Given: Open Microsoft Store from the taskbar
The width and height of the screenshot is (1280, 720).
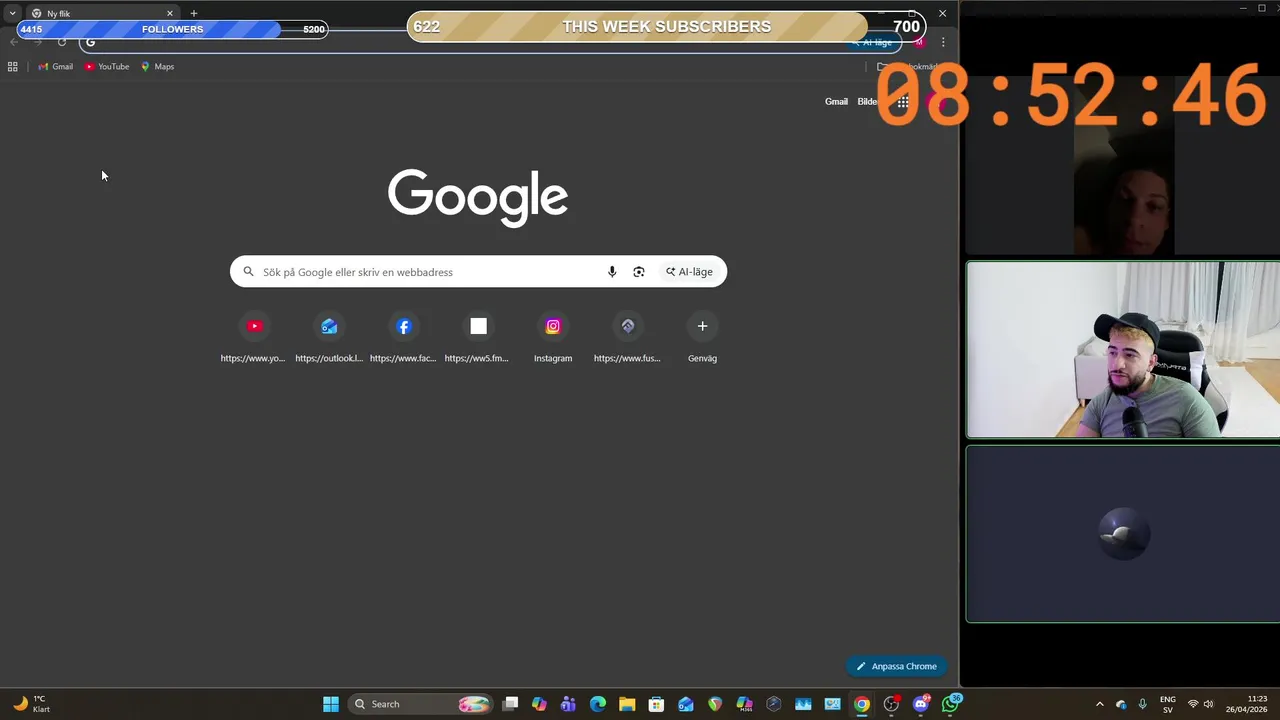Looking at the screenshot, I should (x=656, y=704).
